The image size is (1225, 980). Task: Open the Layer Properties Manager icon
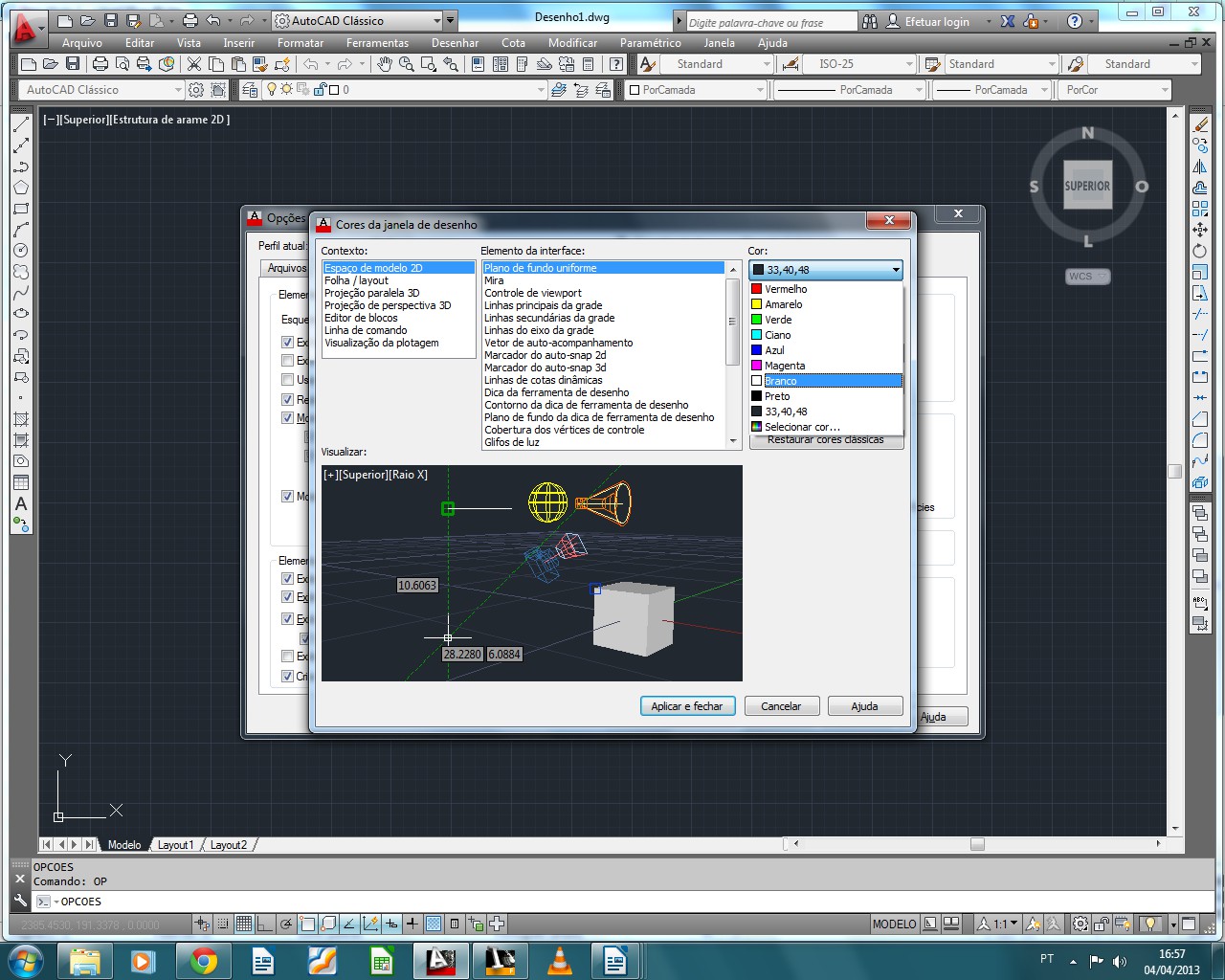click(250, 90)
